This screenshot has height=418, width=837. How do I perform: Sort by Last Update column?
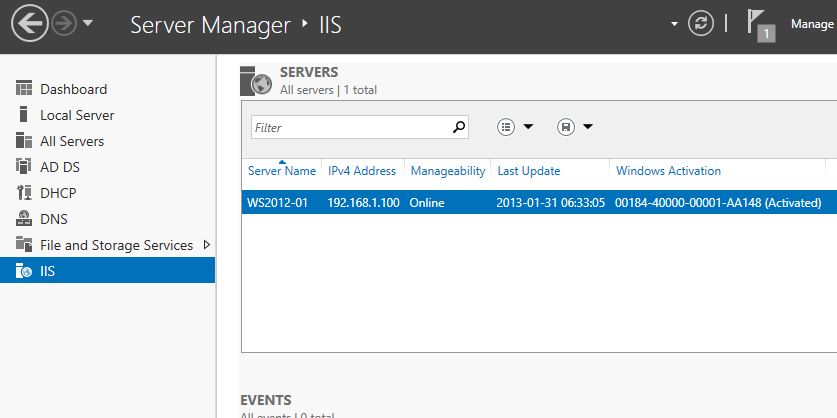click(x=529, y=171)
